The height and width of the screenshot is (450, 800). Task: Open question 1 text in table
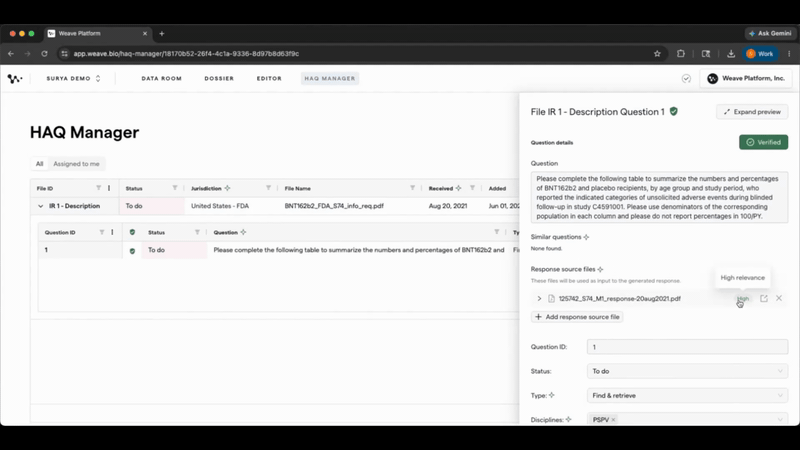click(x=359, y=250)
